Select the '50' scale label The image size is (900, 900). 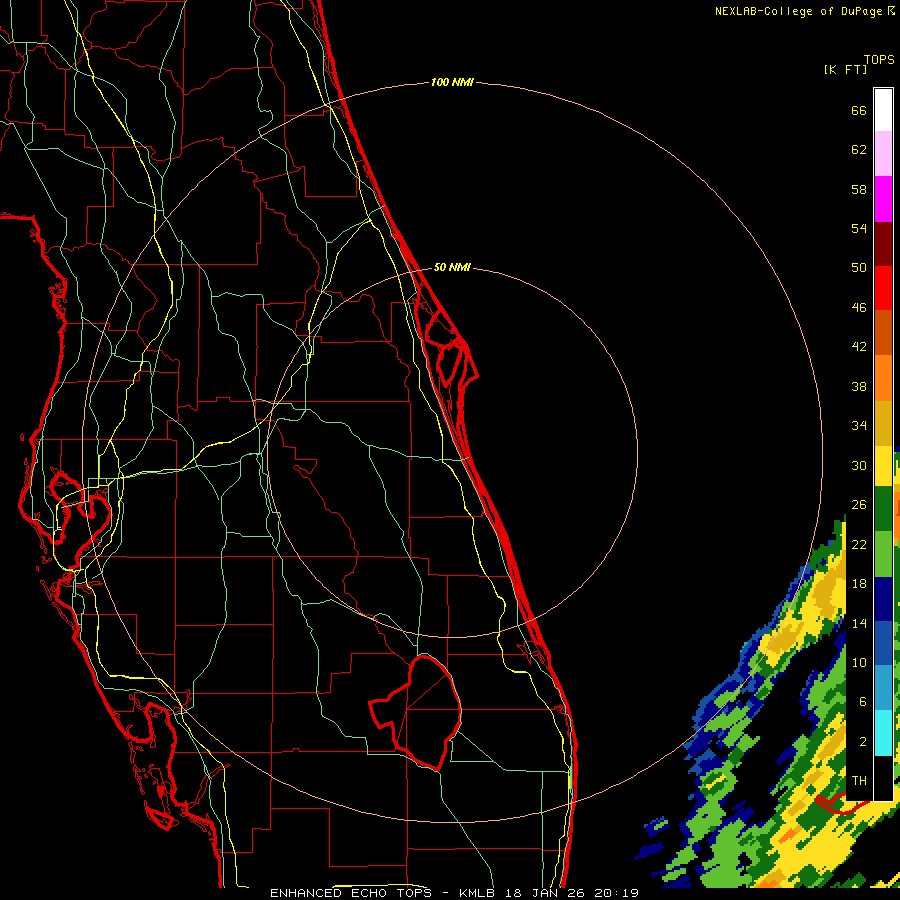[859, 268]
